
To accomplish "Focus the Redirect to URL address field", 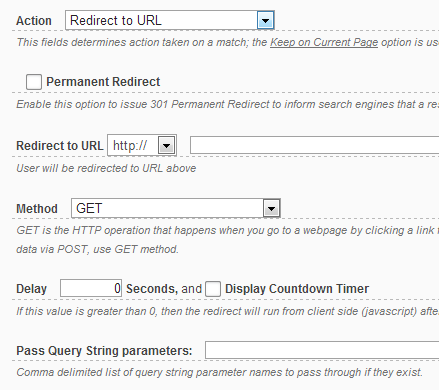I will coord(314,145).
